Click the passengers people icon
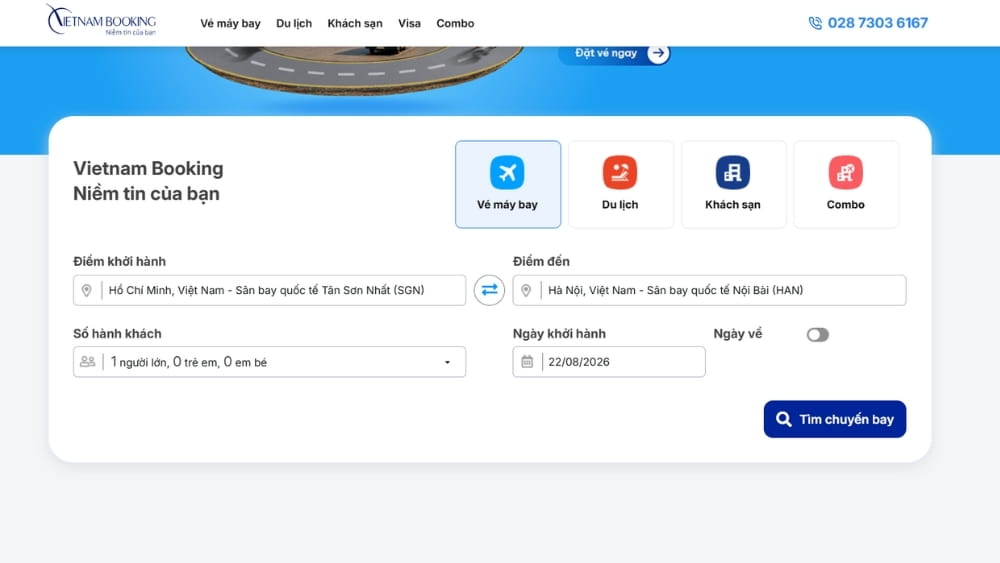 87,362
